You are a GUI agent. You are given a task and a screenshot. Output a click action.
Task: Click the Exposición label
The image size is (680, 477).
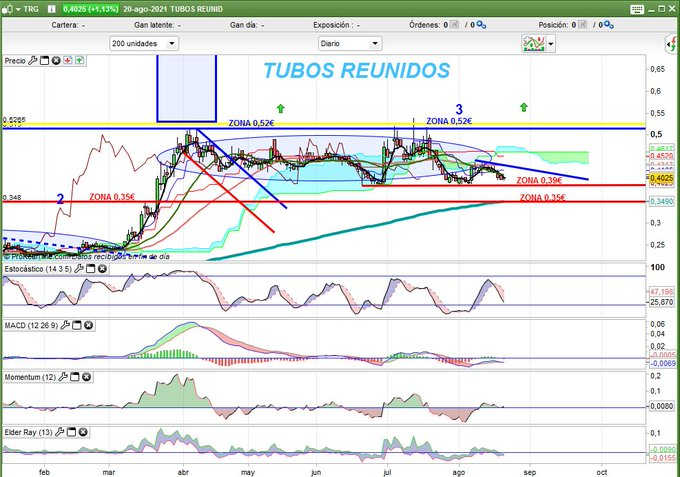[336, 25]
